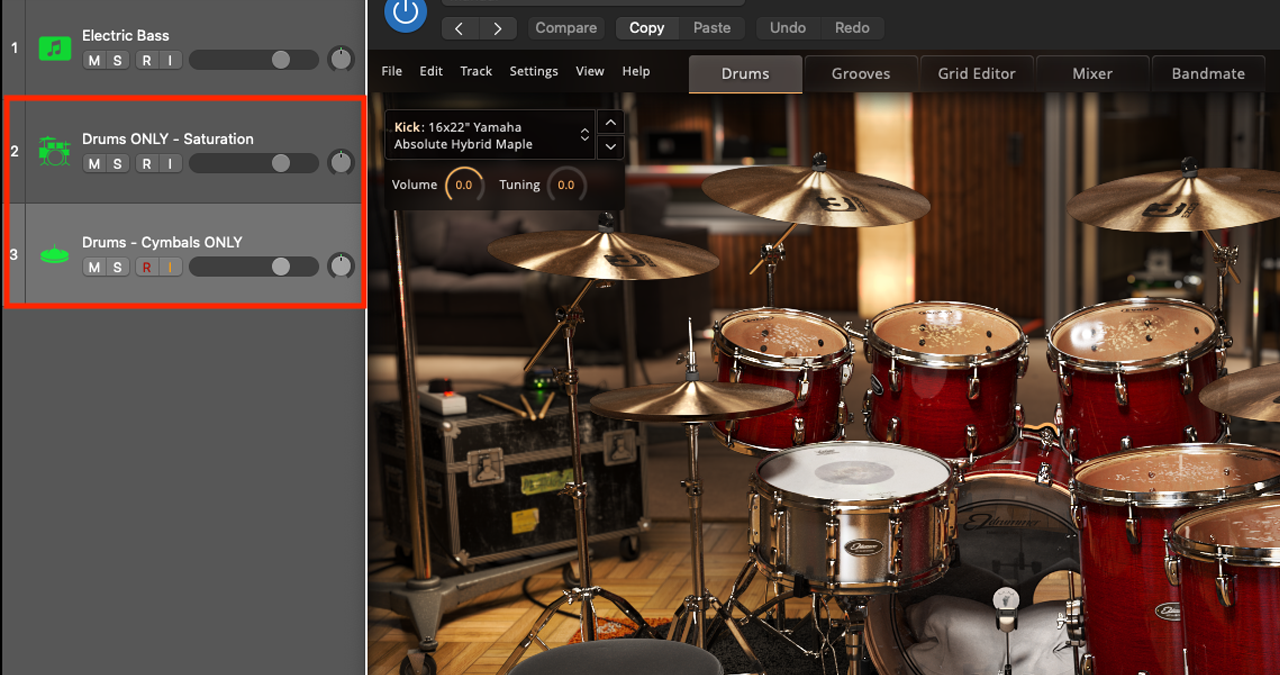The image size is (1280, 675).
Task: Click the down chevron beside Kick selector
Action: 610,147
